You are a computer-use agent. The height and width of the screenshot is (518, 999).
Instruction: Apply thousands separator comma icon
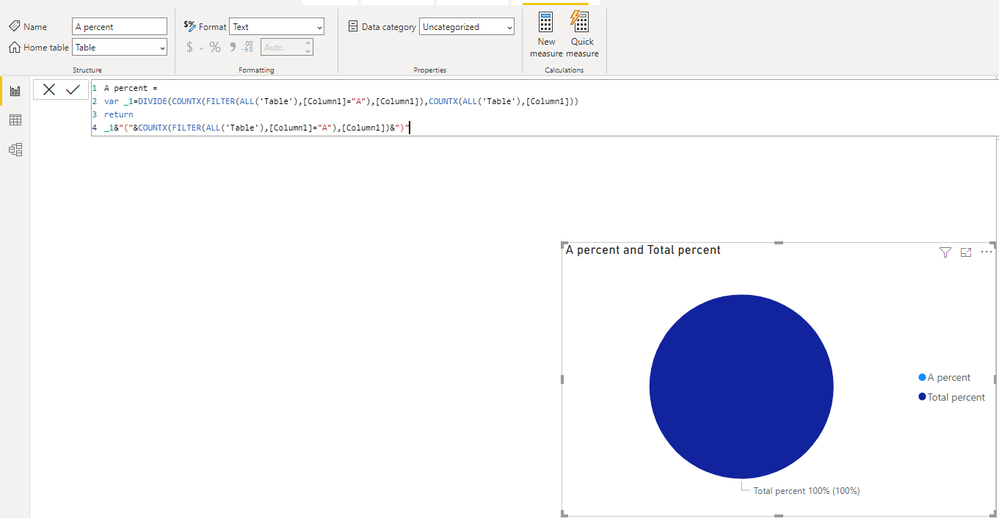[233, 47]
